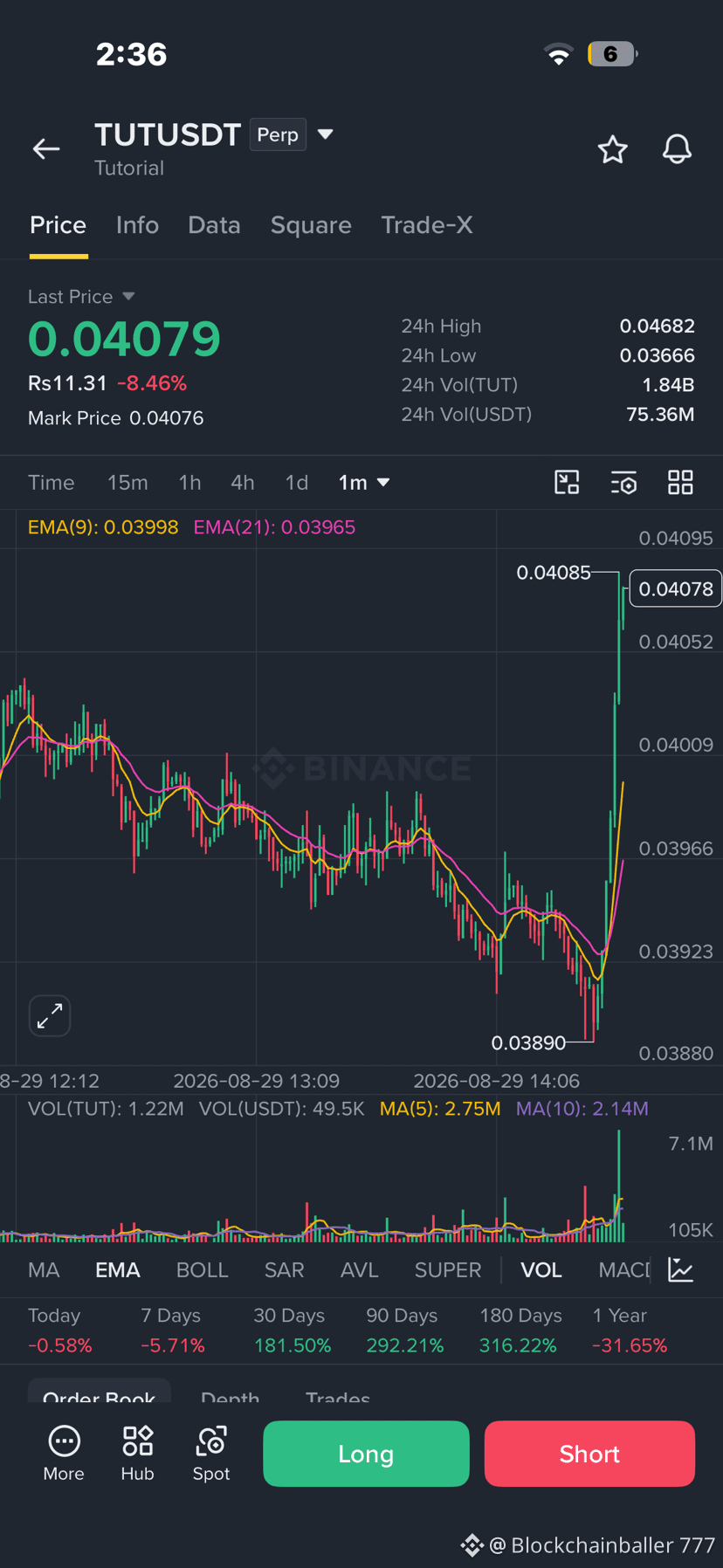The width and height of the screenshot is (723, 1568).
Task: Tap the back arrow icon
Action: (46, 149)
